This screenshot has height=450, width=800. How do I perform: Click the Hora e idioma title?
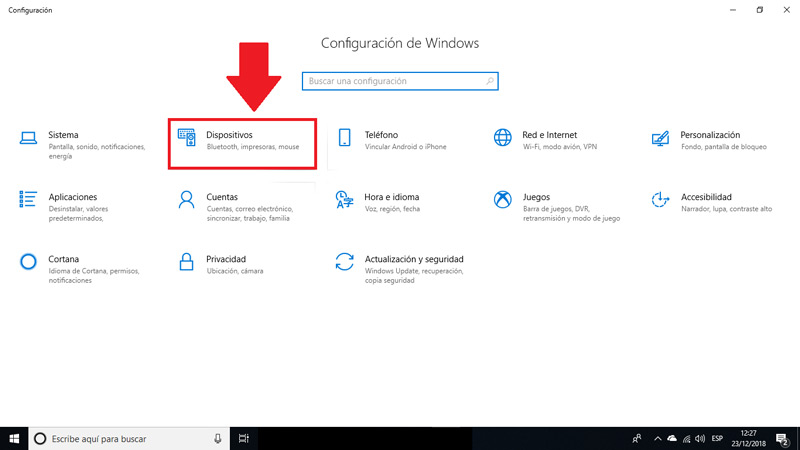[391, 197]
